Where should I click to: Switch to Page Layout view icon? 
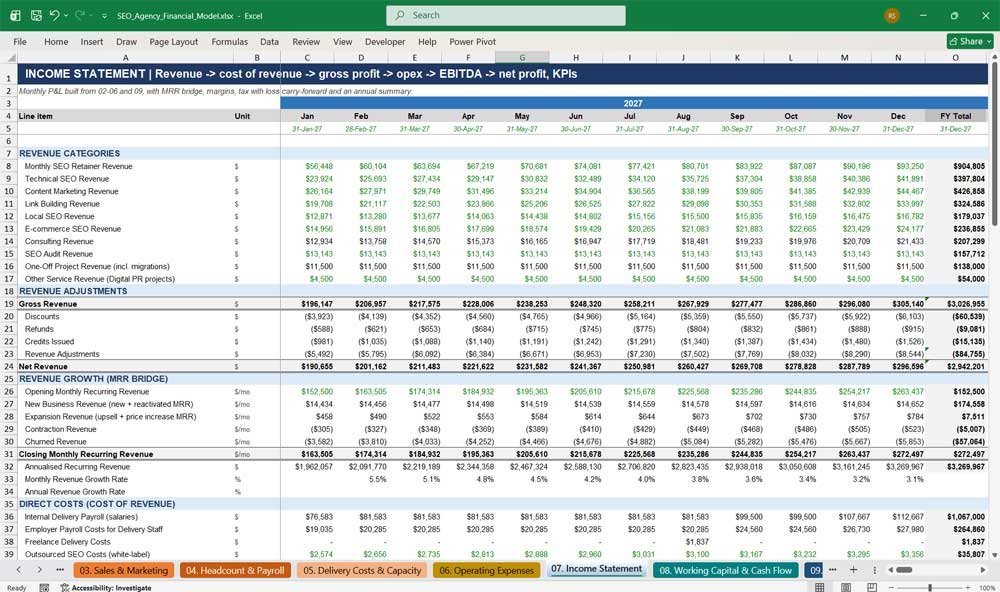coord(845,588)
